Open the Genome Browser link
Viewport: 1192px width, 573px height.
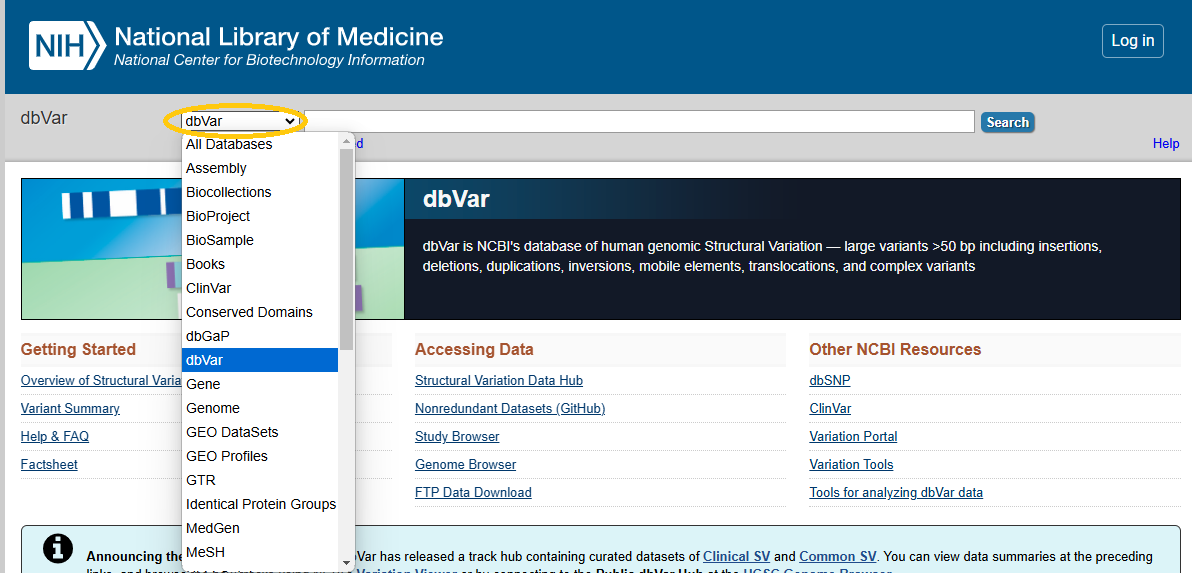465,464
